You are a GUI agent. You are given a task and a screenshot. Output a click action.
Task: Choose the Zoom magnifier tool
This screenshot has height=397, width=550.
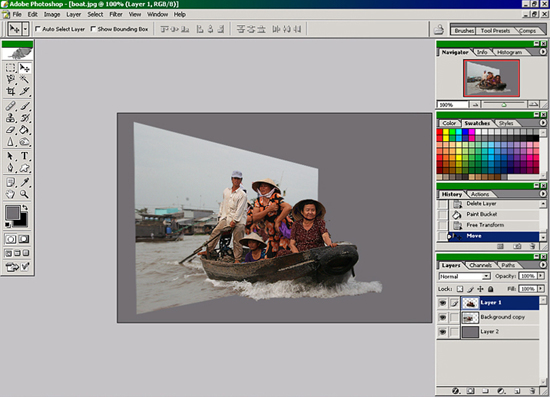(x=24, y=194)
